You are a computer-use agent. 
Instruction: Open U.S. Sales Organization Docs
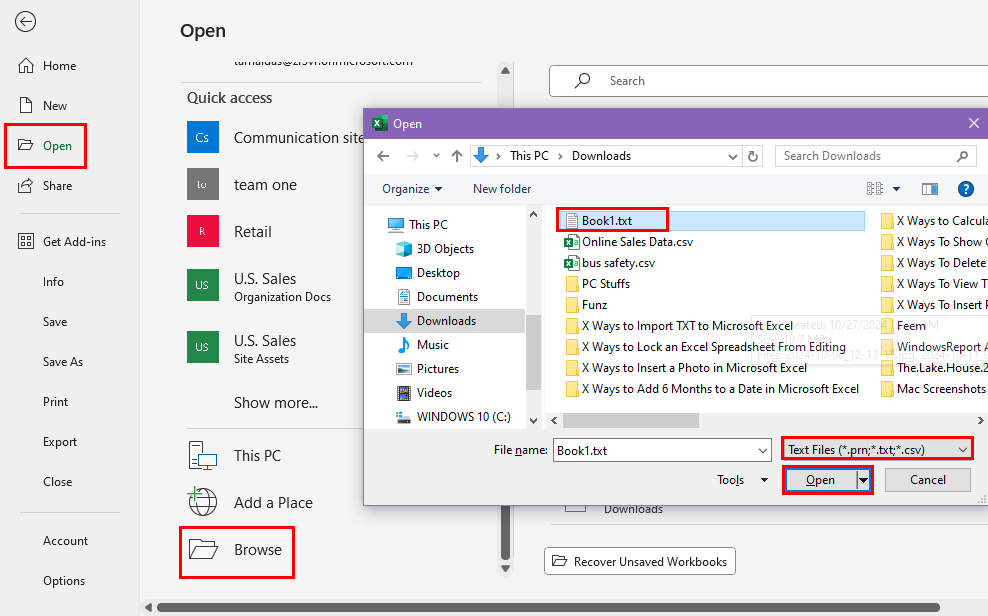(x=258, y=286)
